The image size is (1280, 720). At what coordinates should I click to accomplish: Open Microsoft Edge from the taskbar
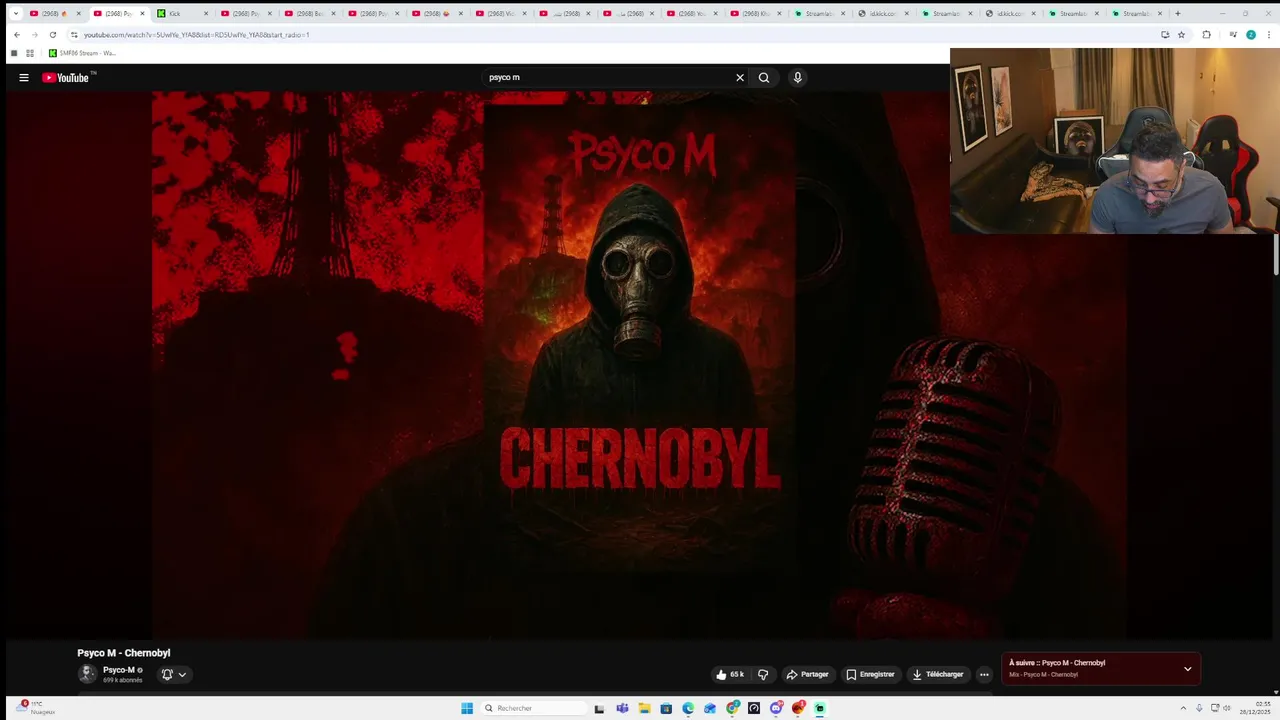coord(688,708)
